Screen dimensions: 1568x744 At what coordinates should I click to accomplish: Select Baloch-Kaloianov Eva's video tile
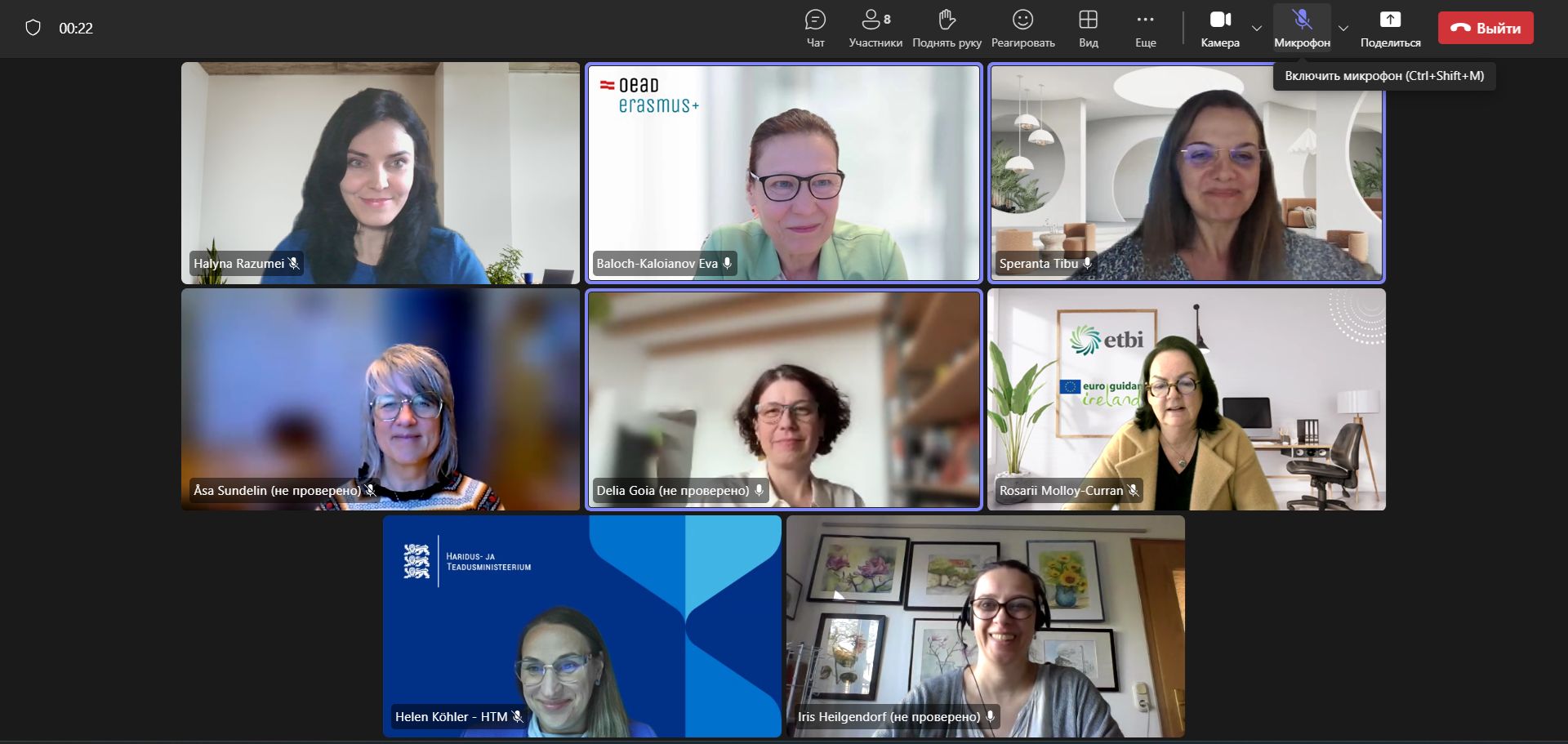(783, 172)
